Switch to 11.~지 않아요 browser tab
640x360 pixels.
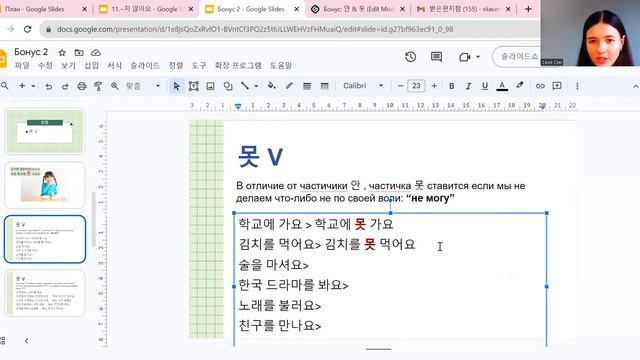[146, 9]
